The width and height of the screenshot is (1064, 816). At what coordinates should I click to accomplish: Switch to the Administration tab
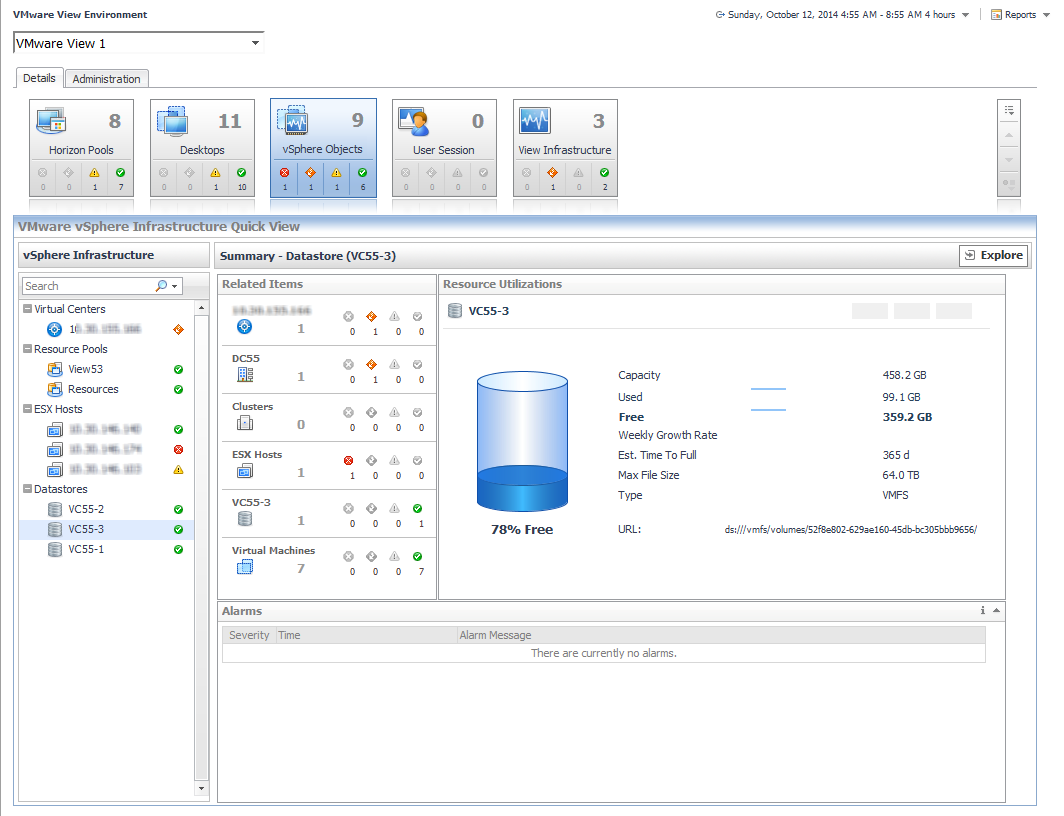107,79
